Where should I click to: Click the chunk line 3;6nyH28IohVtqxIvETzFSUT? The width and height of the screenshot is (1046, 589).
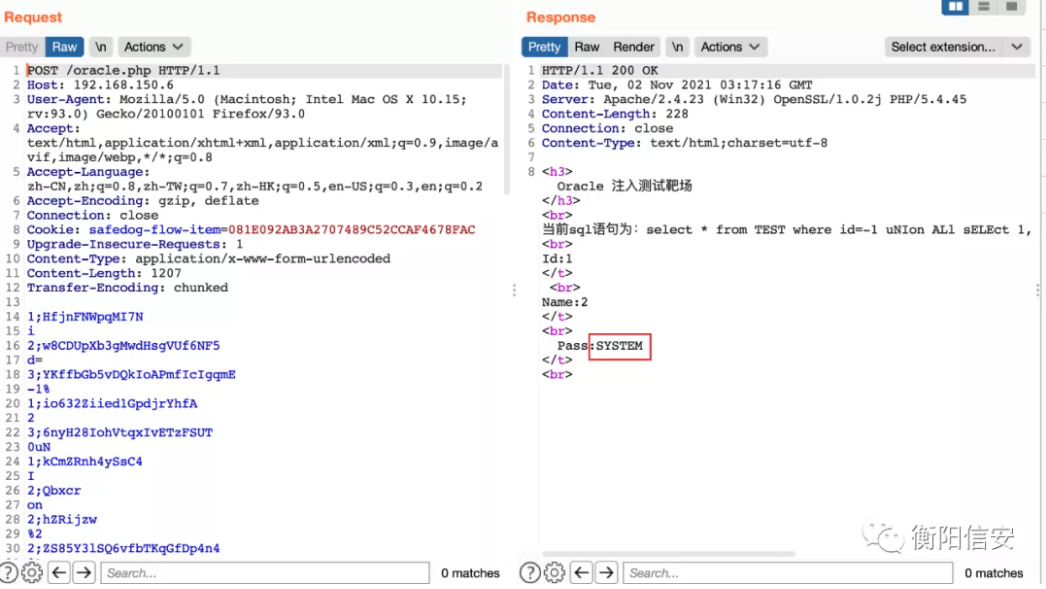click(120, 432)
